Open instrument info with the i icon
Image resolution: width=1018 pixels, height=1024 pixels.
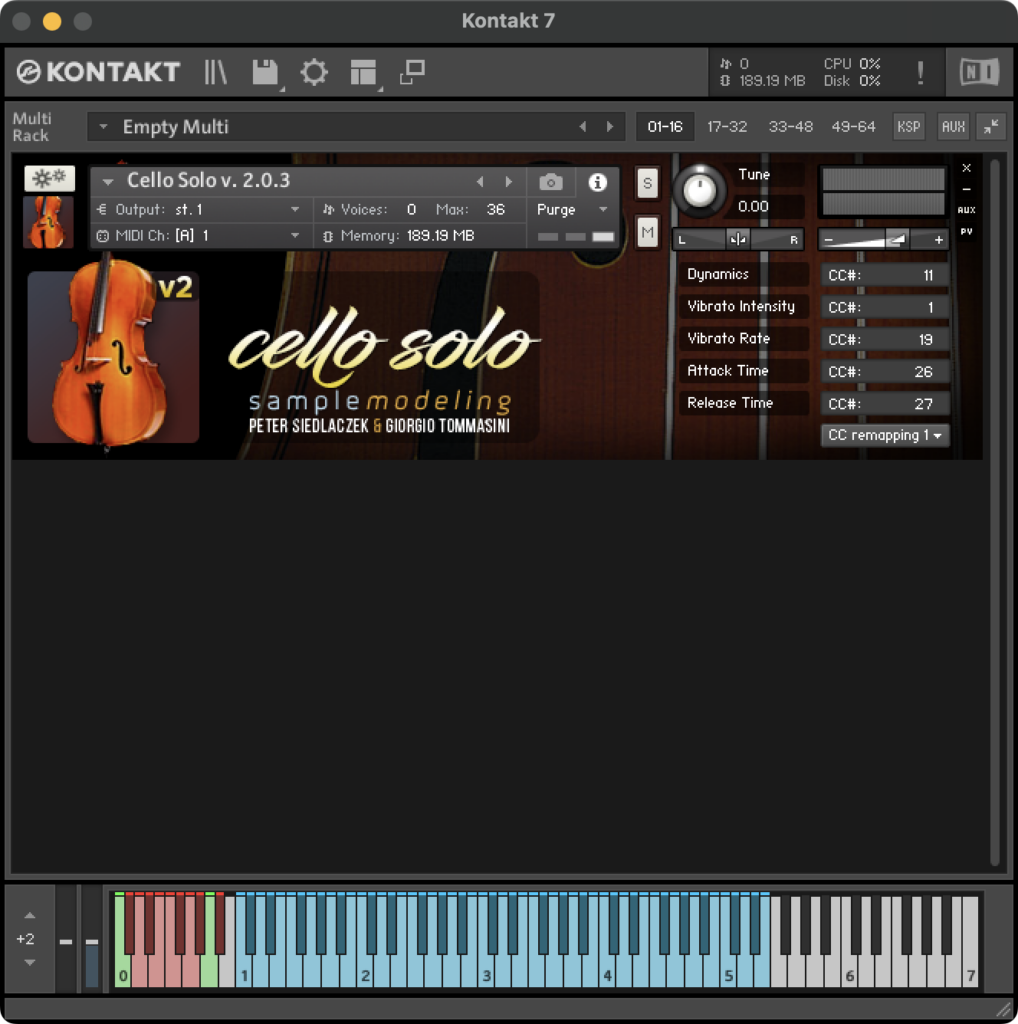tap(597, 182)
